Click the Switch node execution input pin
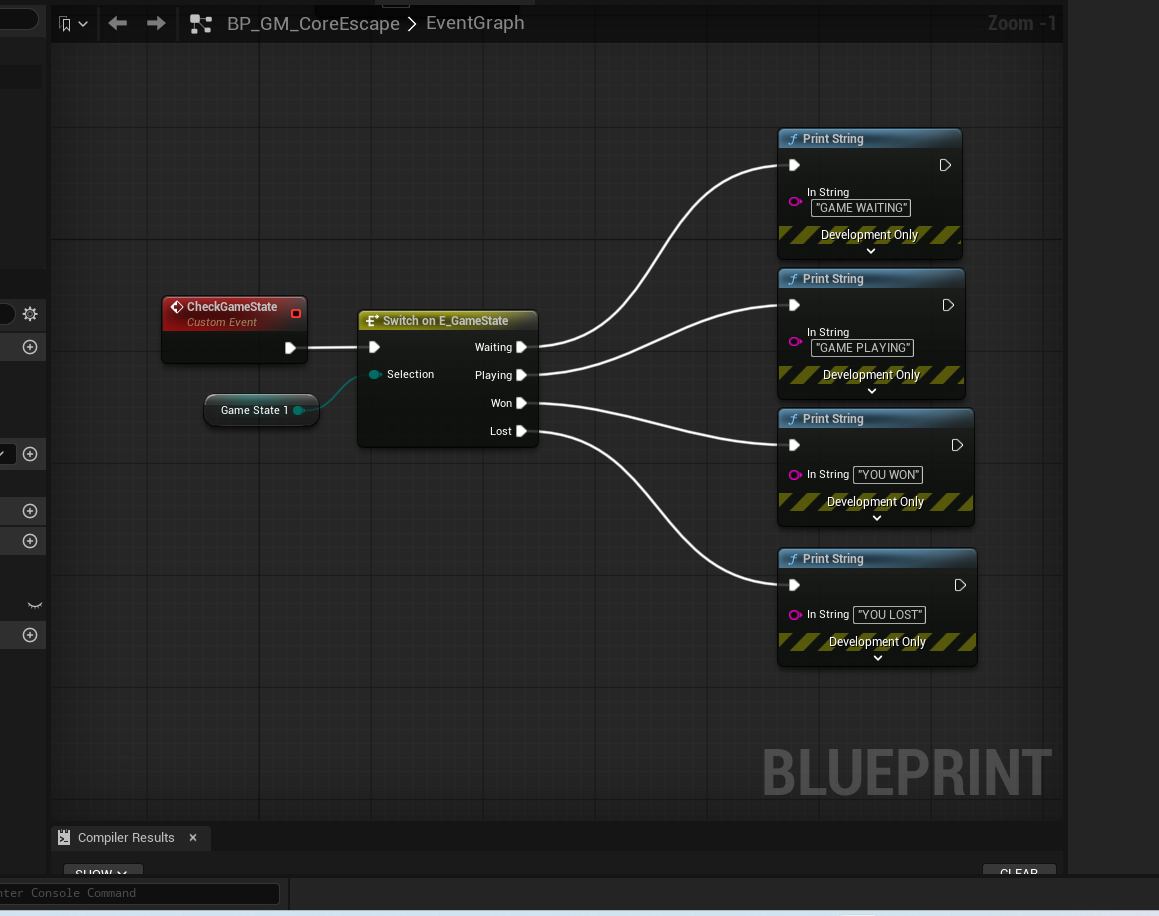Viewport: 1159px width, 916px height. (x=374, y=347)
